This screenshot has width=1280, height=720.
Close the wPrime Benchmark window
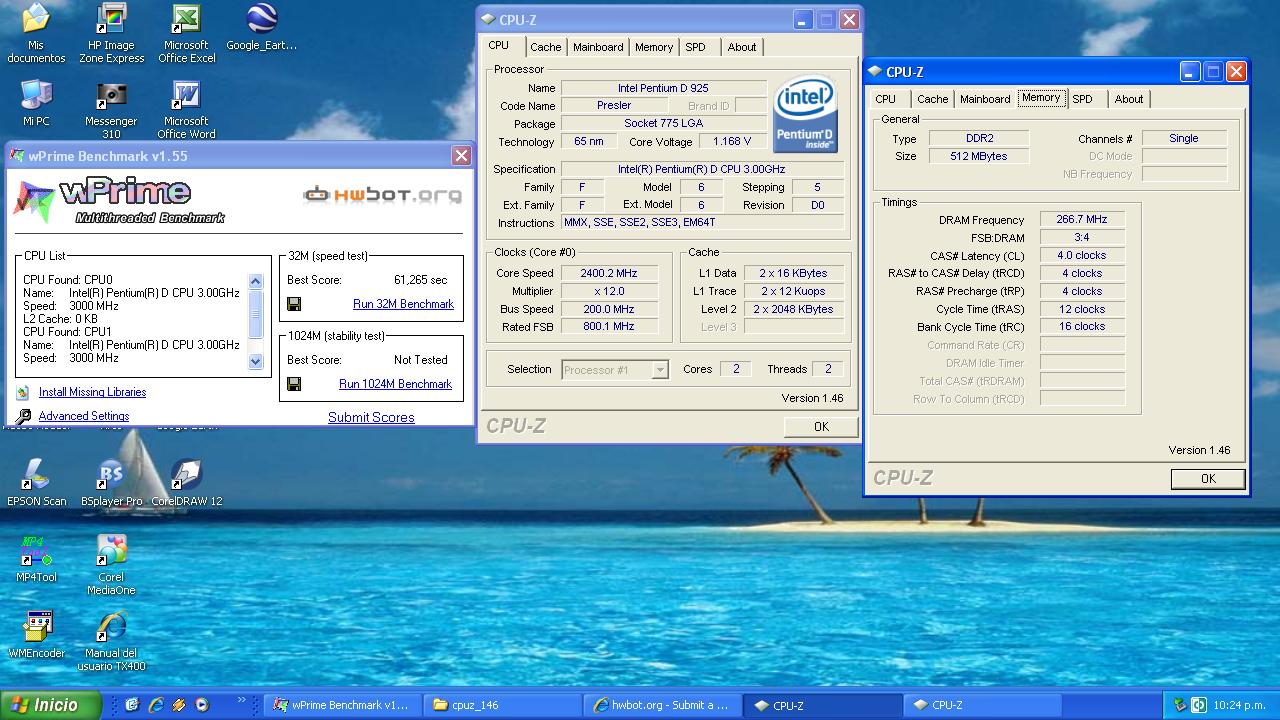(461, 156)
